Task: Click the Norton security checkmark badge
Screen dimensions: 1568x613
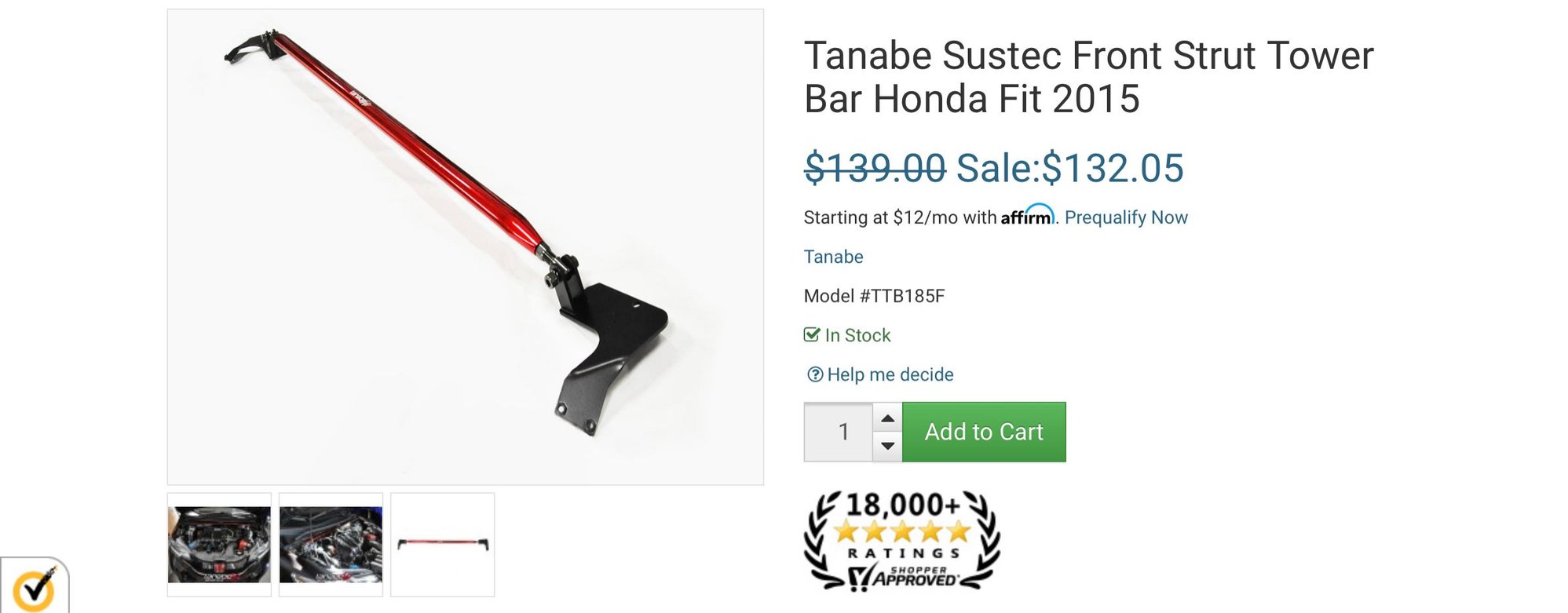Action: [33, 586]
